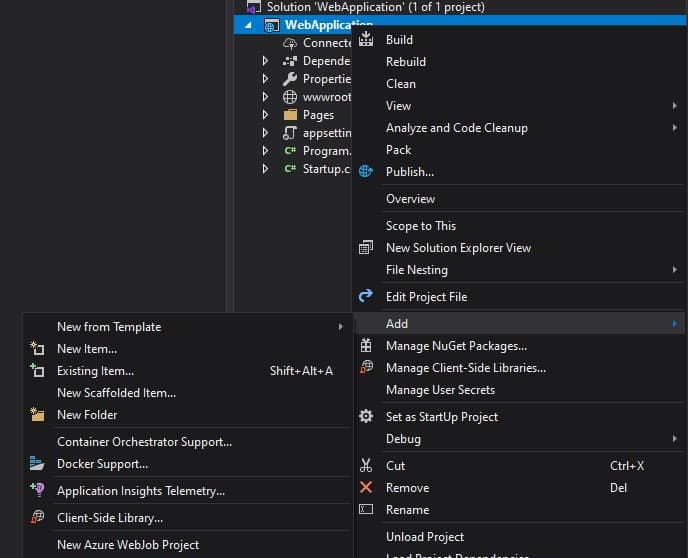Expand the wwwroot tree node
688x558 pixels.
pos(265,97)
